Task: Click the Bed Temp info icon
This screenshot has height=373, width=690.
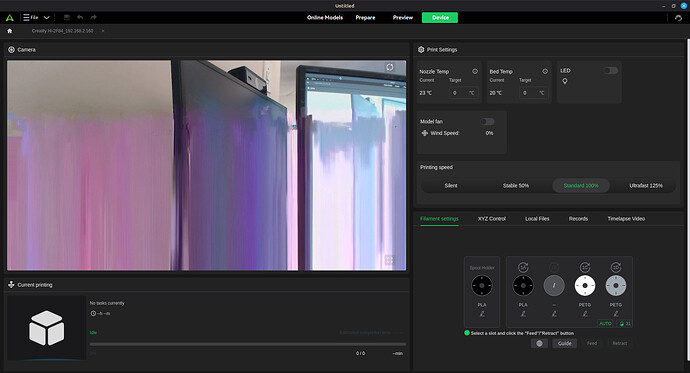Action: pos(545,71)
